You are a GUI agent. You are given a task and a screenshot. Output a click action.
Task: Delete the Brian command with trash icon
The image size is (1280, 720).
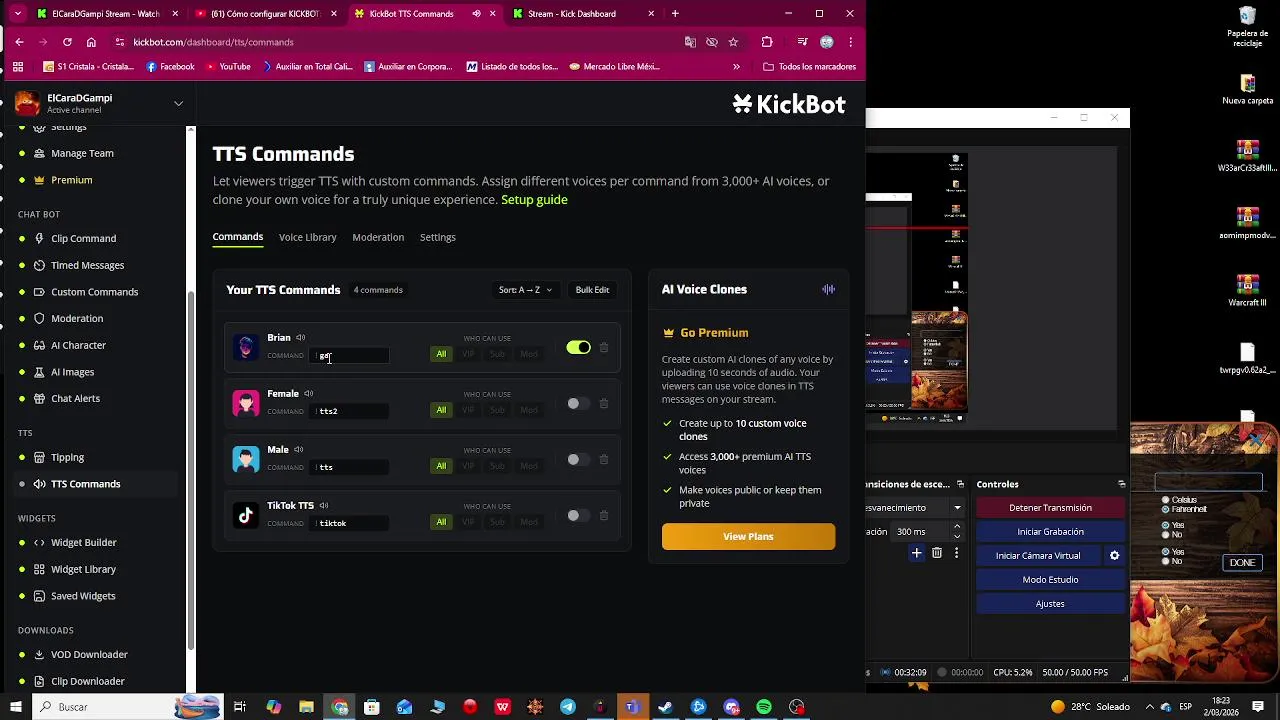[604, 348]
